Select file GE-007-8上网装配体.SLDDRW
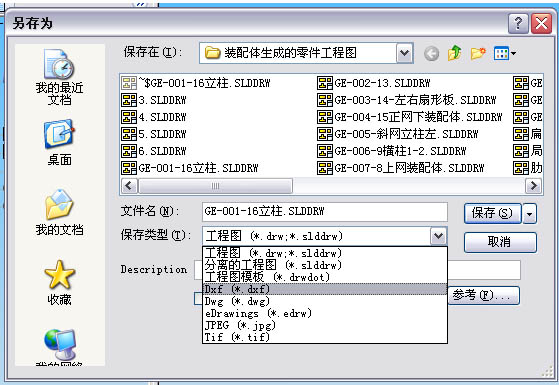The height and width of the screenshot is (385, 559). click(x=401, y=168)
